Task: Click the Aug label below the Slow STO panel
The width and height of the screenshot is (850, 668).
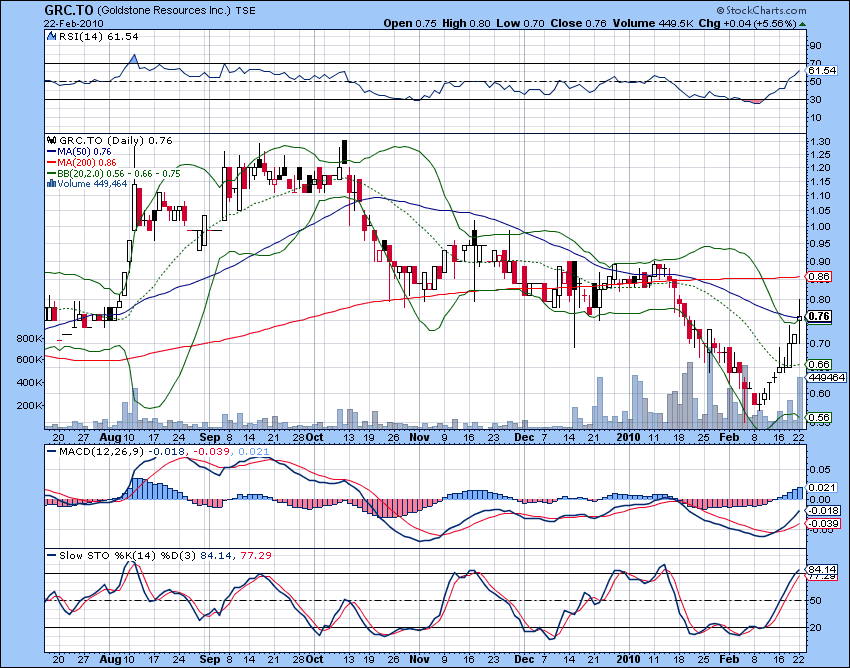Action: coord(111,659)
